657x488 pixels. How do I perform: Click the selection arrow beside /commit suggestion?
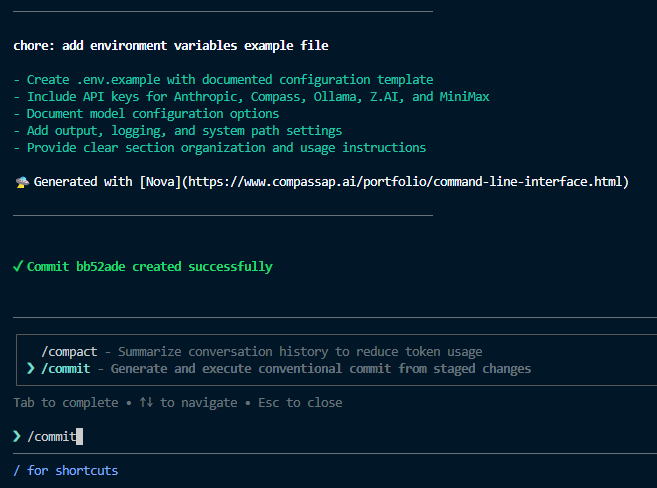(x=31, y=369)
